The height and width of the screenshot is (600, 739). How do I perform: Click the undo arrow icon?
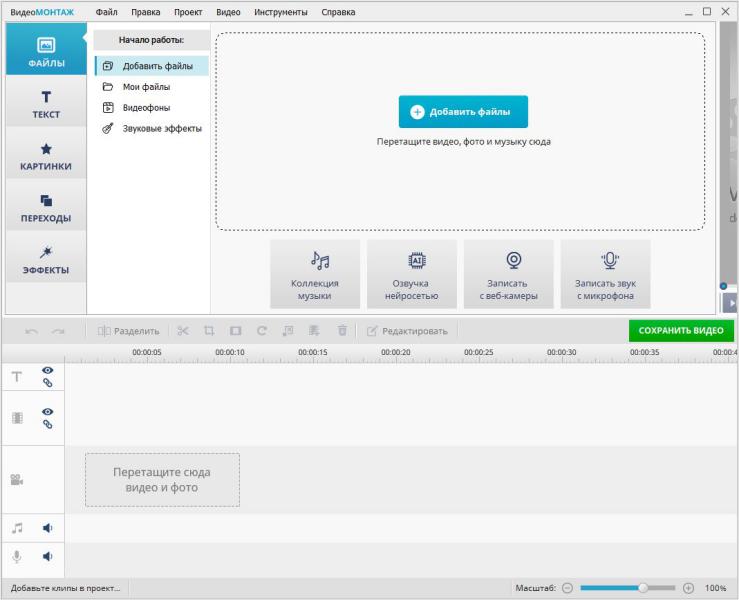[x=32, y=331]
